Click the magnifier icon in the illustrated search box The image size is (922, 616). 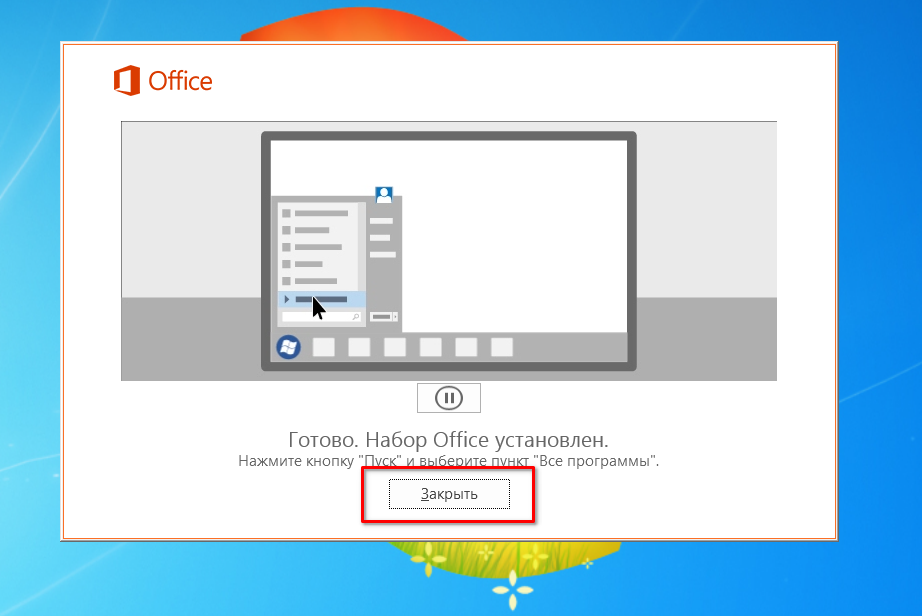[x=354, y=317]
